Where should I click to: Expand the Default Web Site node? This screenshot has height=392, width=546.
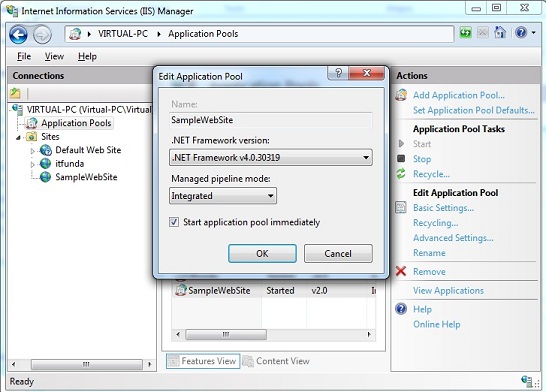pyautogui.click(x=32, y=151)
